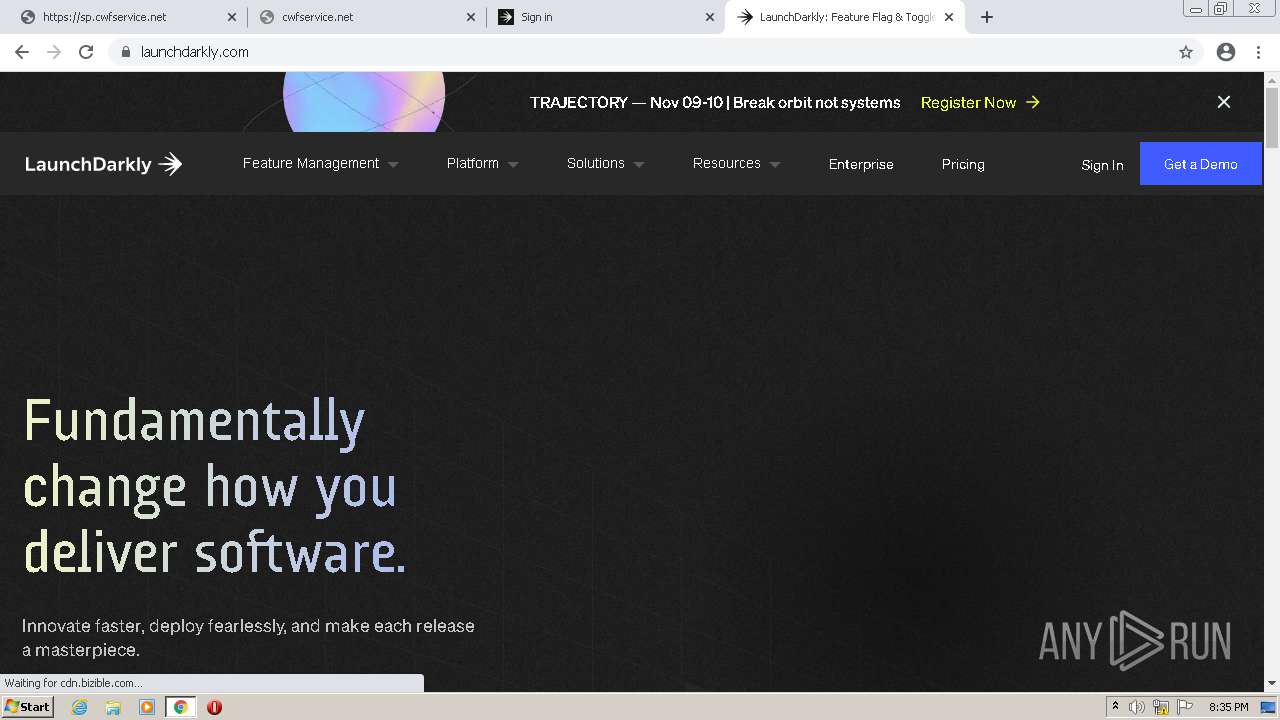Open the Pricing page
Image resolution: width=1280 pixels, height=720 pixels.
click(963, 164)
